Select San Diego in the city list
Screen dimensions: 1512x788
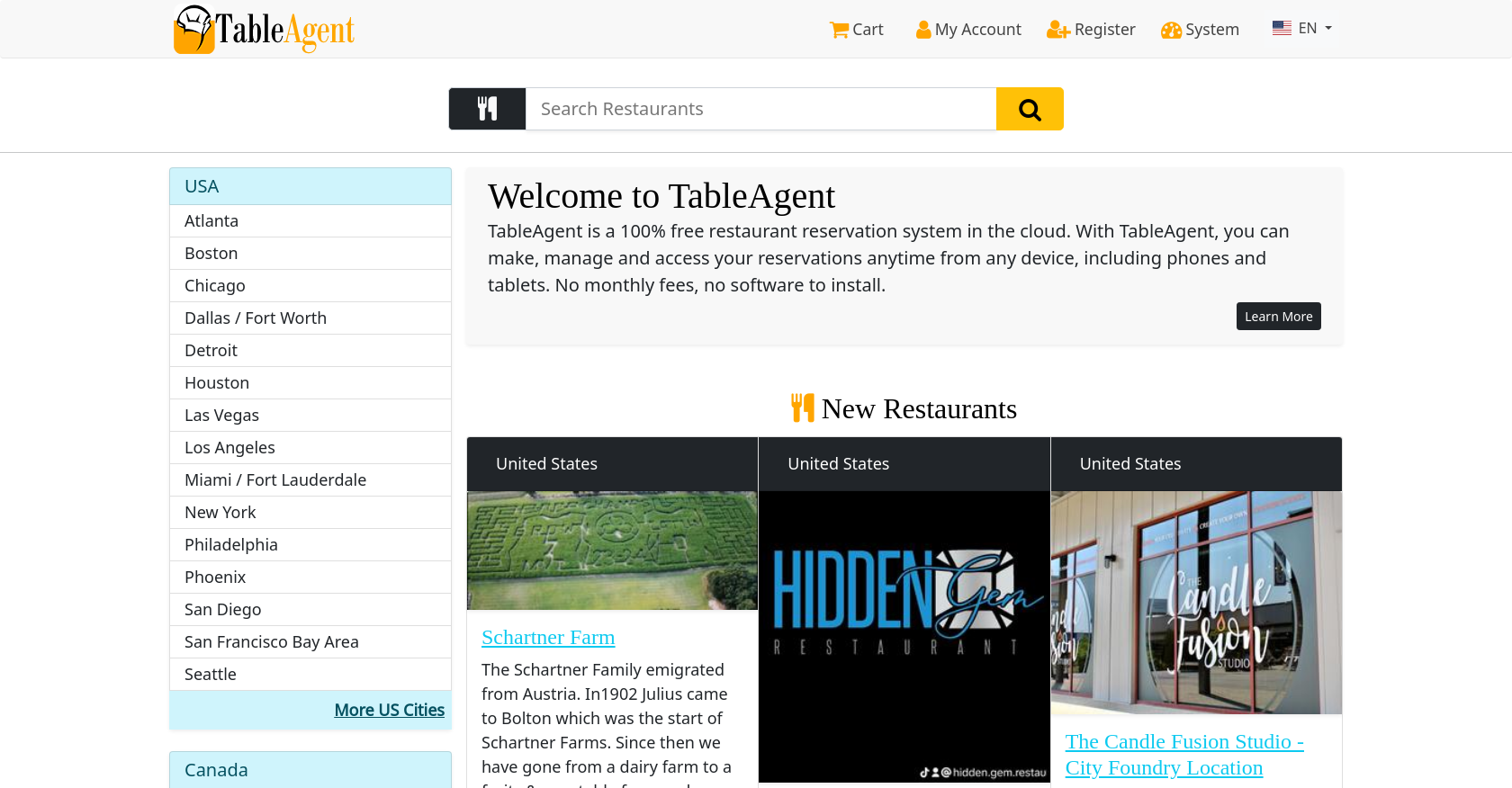[310, 610]
